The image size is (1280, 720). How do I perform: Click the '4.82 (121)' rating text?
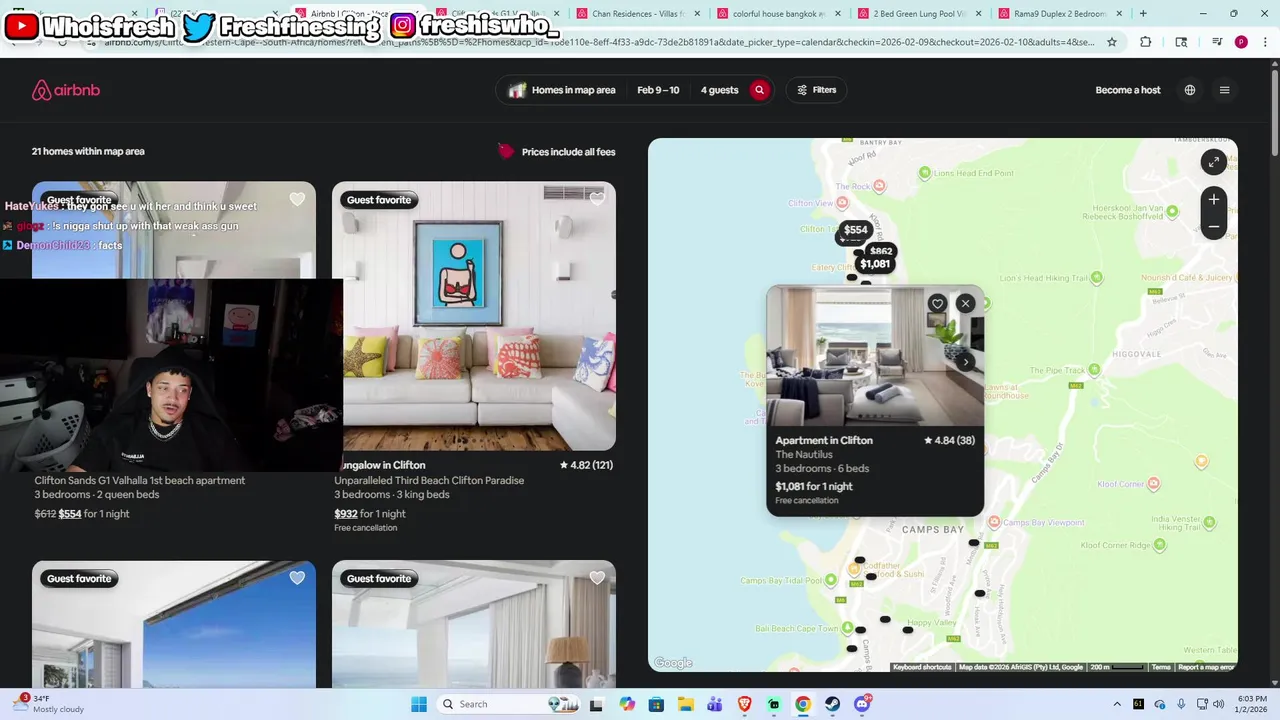[586, 465]
